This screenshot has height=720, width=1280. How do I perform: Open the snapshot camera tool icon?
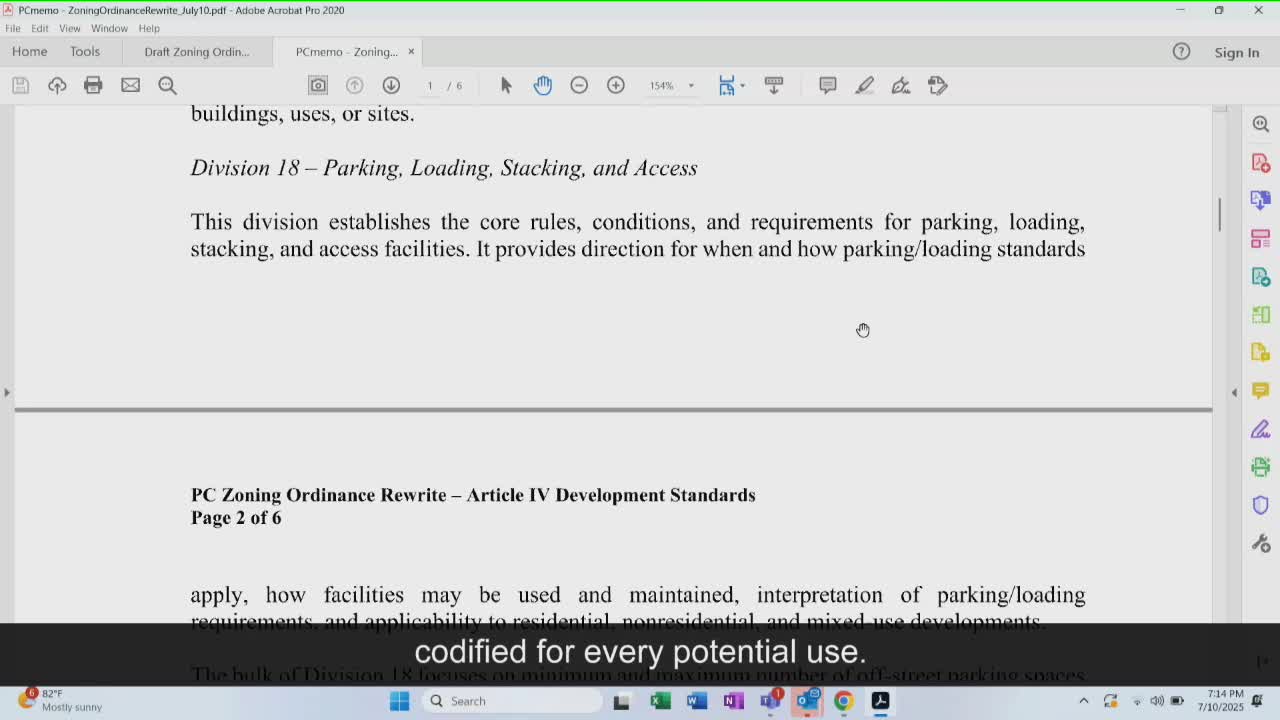[318, 86]
